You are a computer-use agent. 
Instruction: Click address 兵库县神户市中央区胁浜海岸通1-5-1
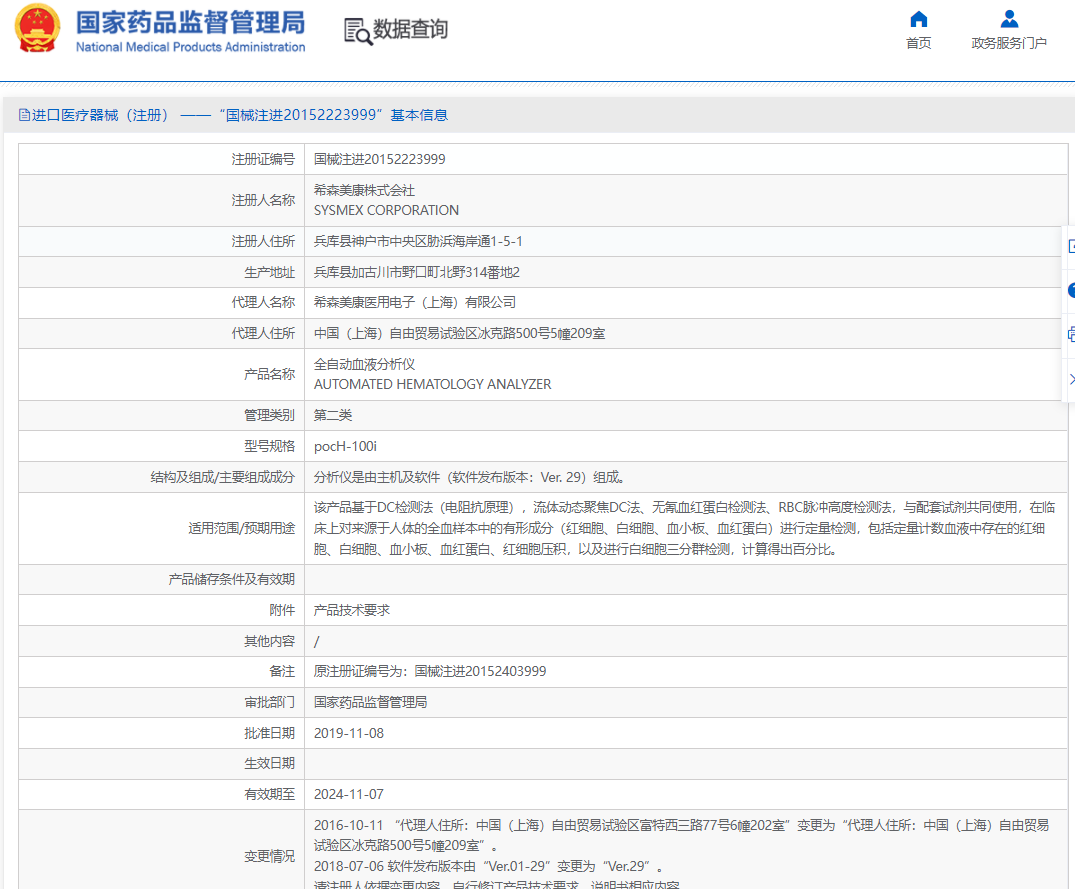click(x=418, y=241)
